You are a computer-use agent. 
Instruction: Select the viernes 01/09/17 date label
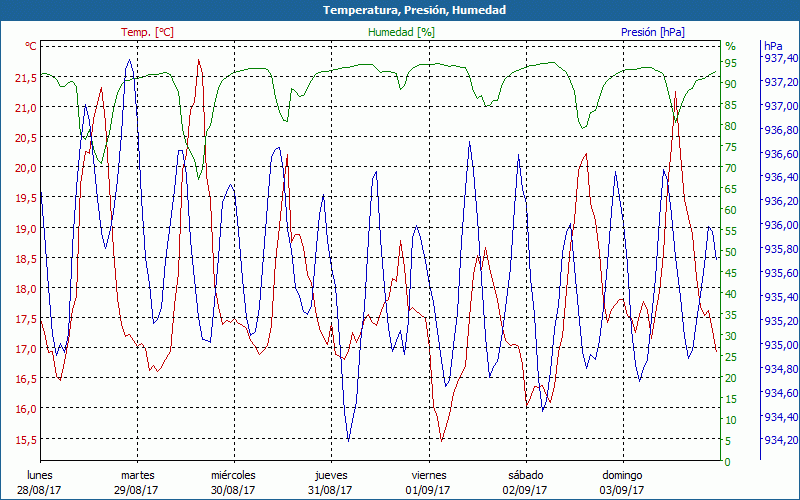point(428,482)
